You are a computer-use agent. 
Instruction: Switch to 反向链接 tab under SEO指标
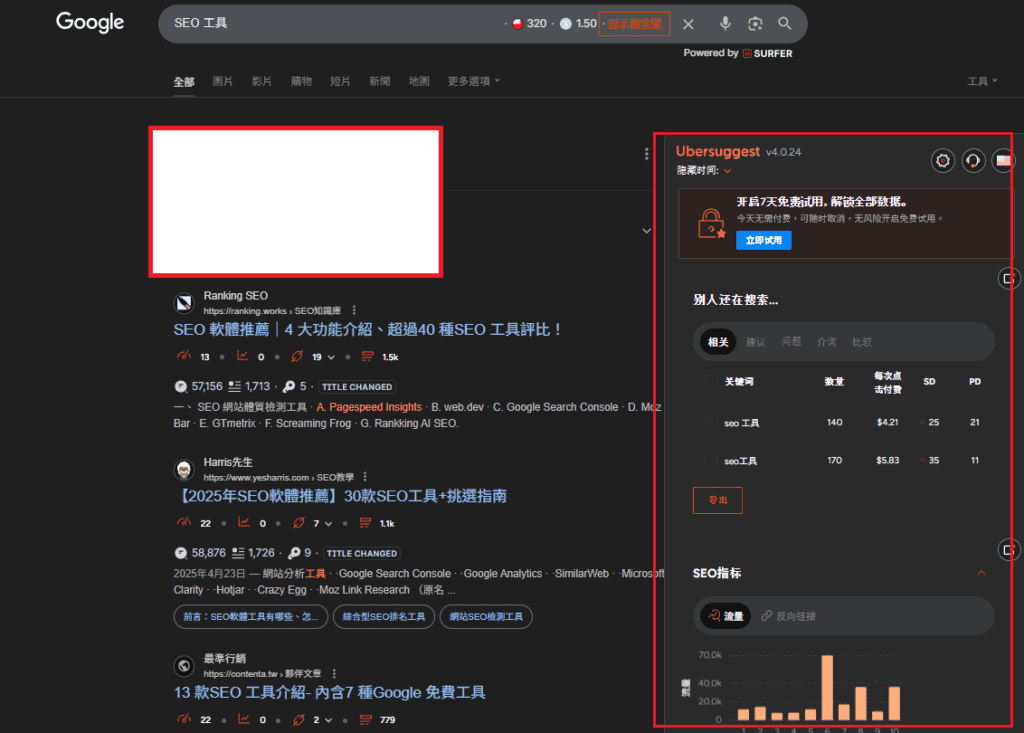tap(788, 615)
